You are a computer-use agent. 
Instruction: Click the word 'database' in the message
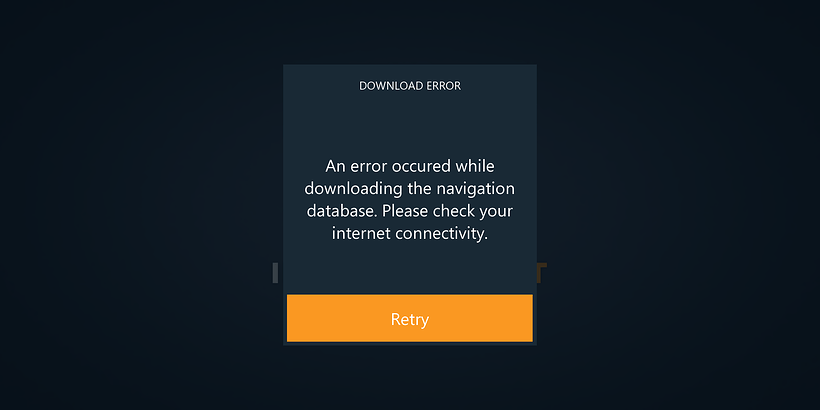tap(341, 211)
